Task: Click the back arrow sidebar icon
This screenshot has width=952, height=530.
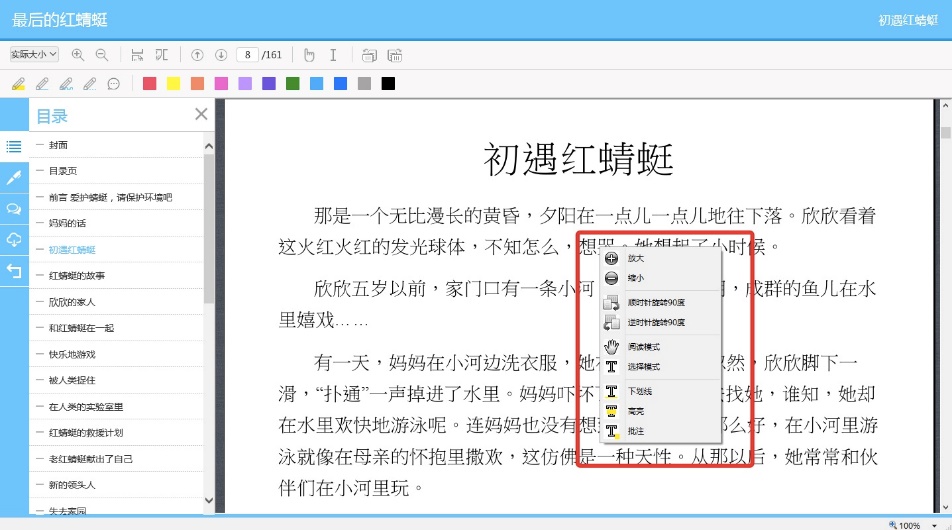Action: click(x=14, y=271)
